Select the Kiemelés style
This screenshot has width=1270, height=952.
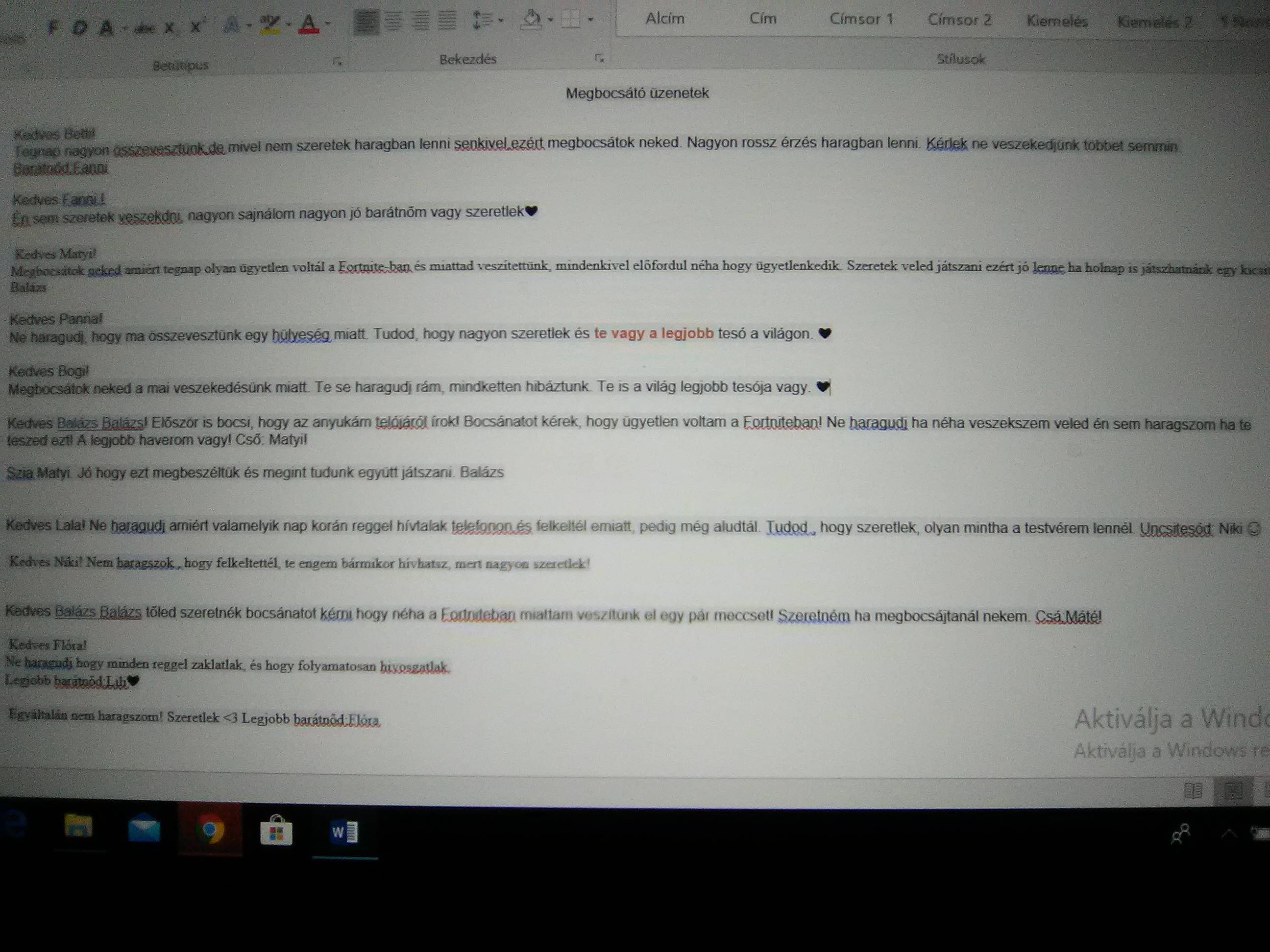(x=1057, y=21)
